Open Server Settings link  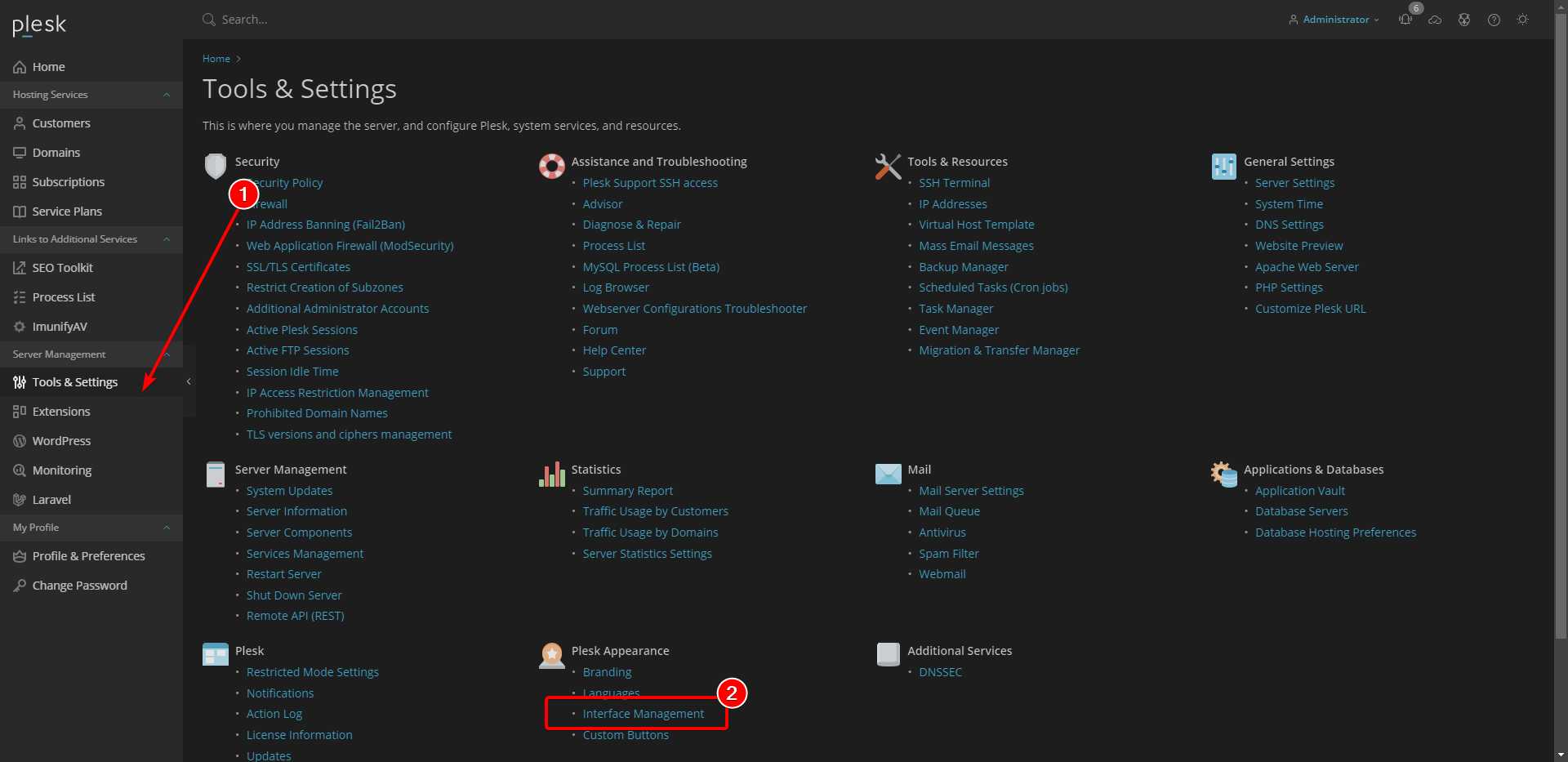pos(1294,183)
